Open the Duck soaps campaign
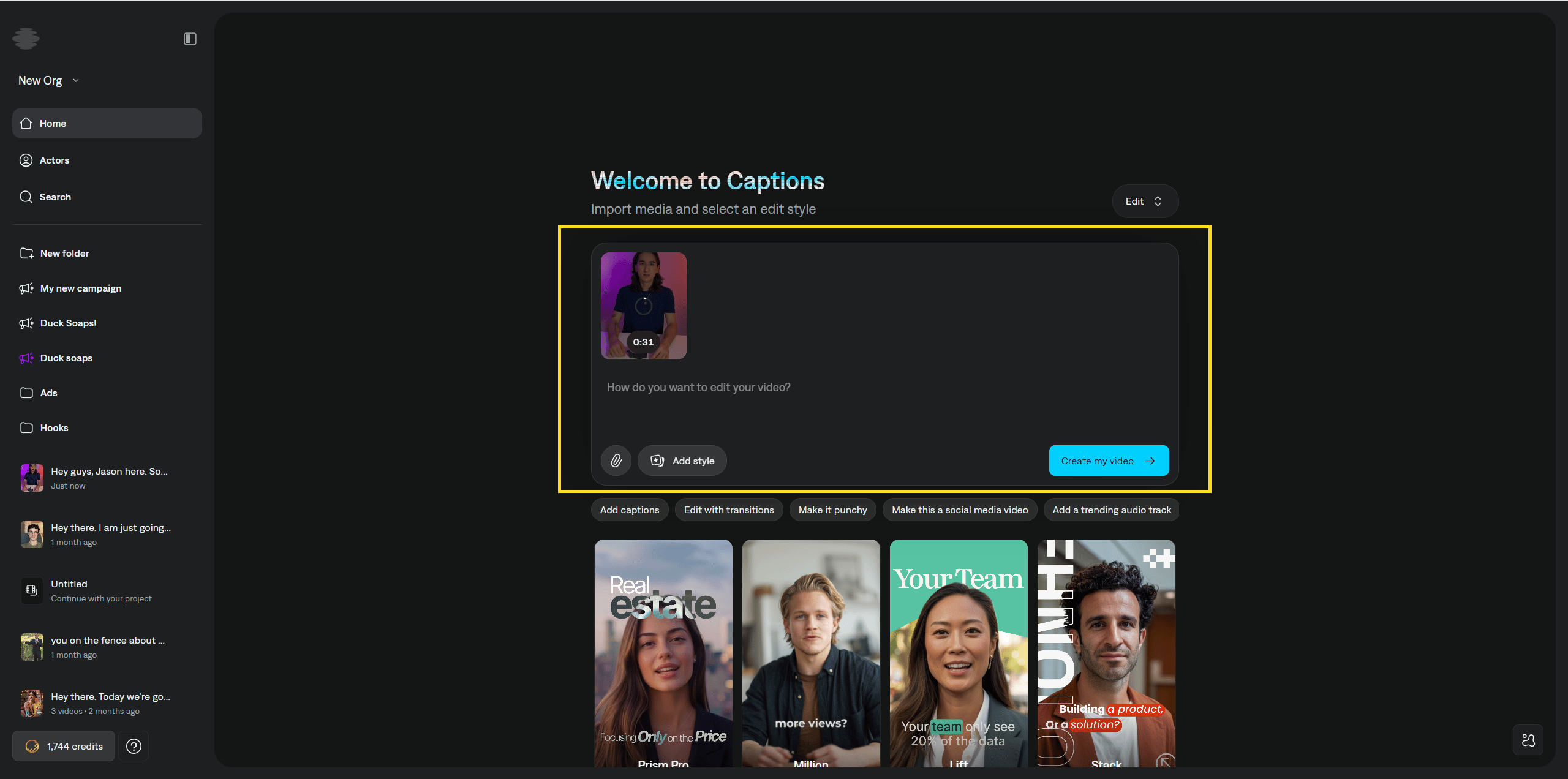This screenshot has width=1568, height=779. (107, 358)
